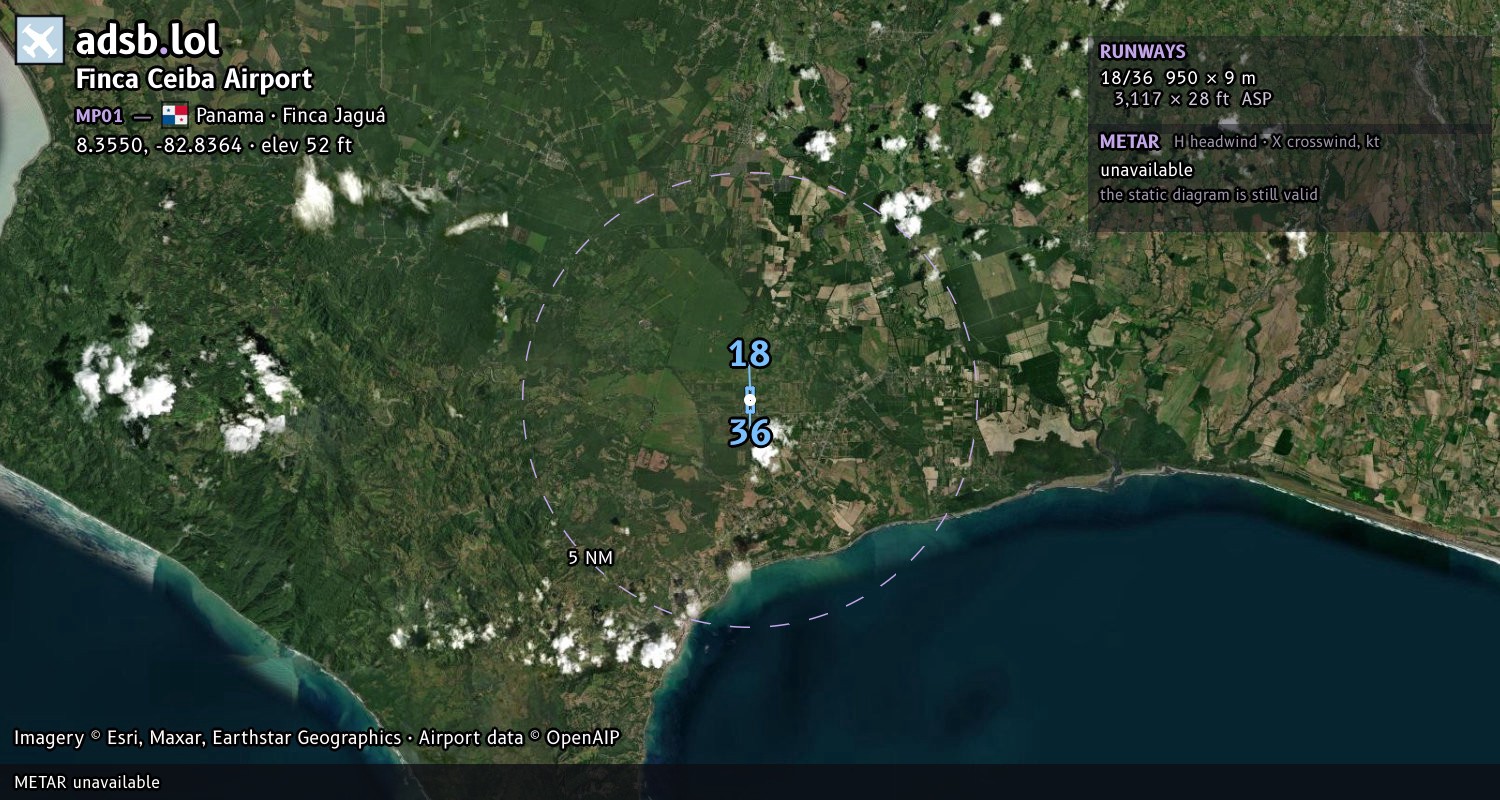
Task: Click the runway 18 end label
Action: pos(750,354)
